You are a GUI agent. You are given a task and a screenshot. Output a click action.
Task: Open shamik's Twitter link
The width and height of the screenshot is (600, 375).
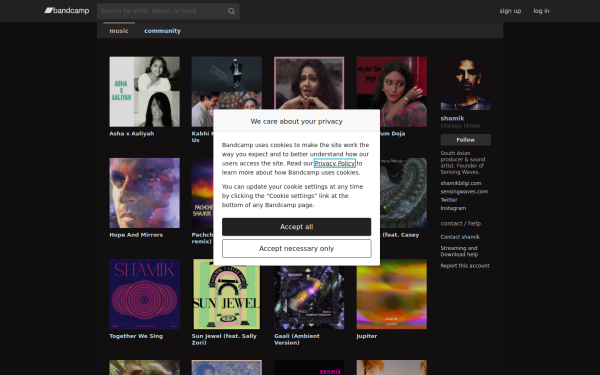click(x=449, y=200)
